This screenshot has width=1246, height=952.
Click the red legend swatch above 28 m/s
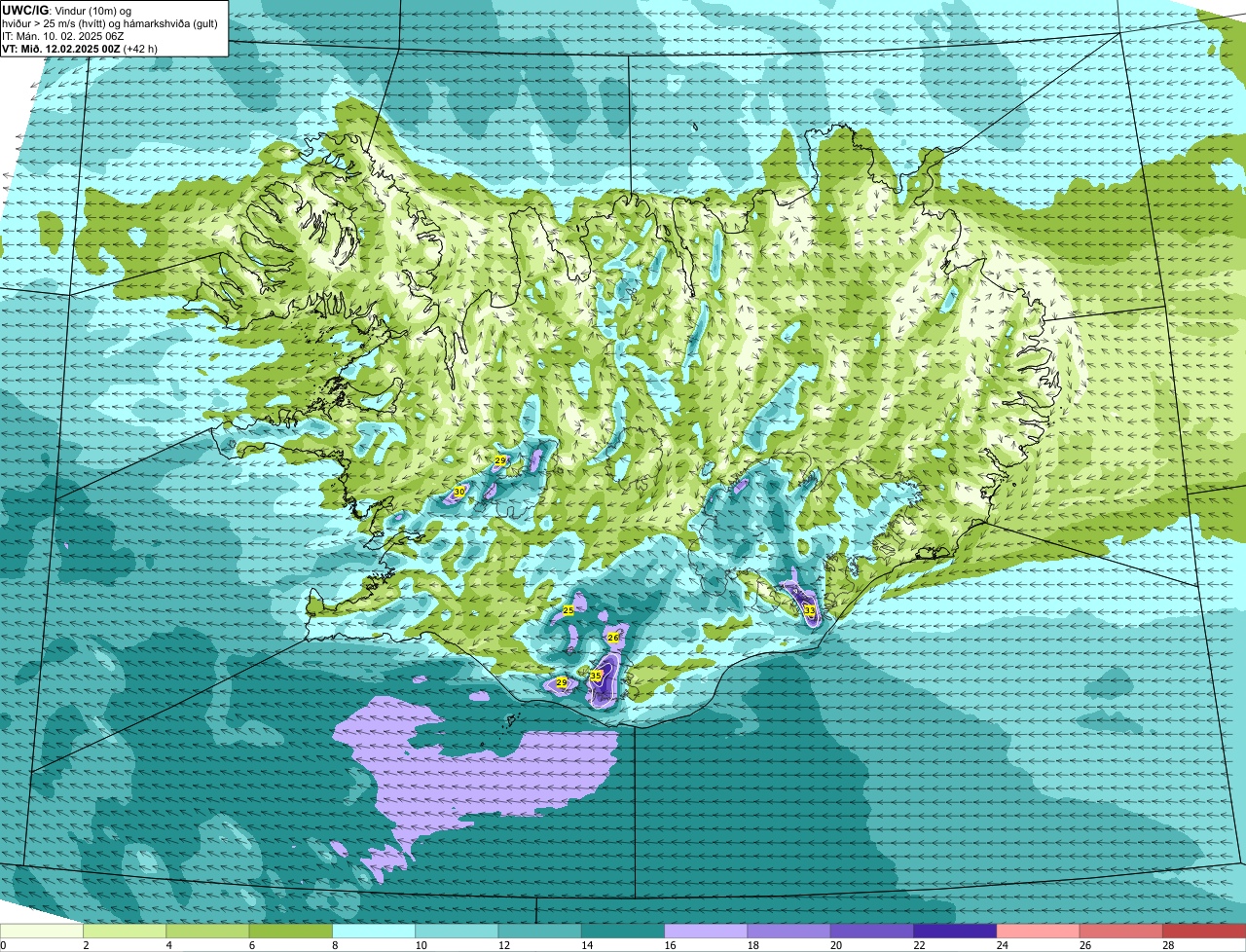pos(1204,932)
